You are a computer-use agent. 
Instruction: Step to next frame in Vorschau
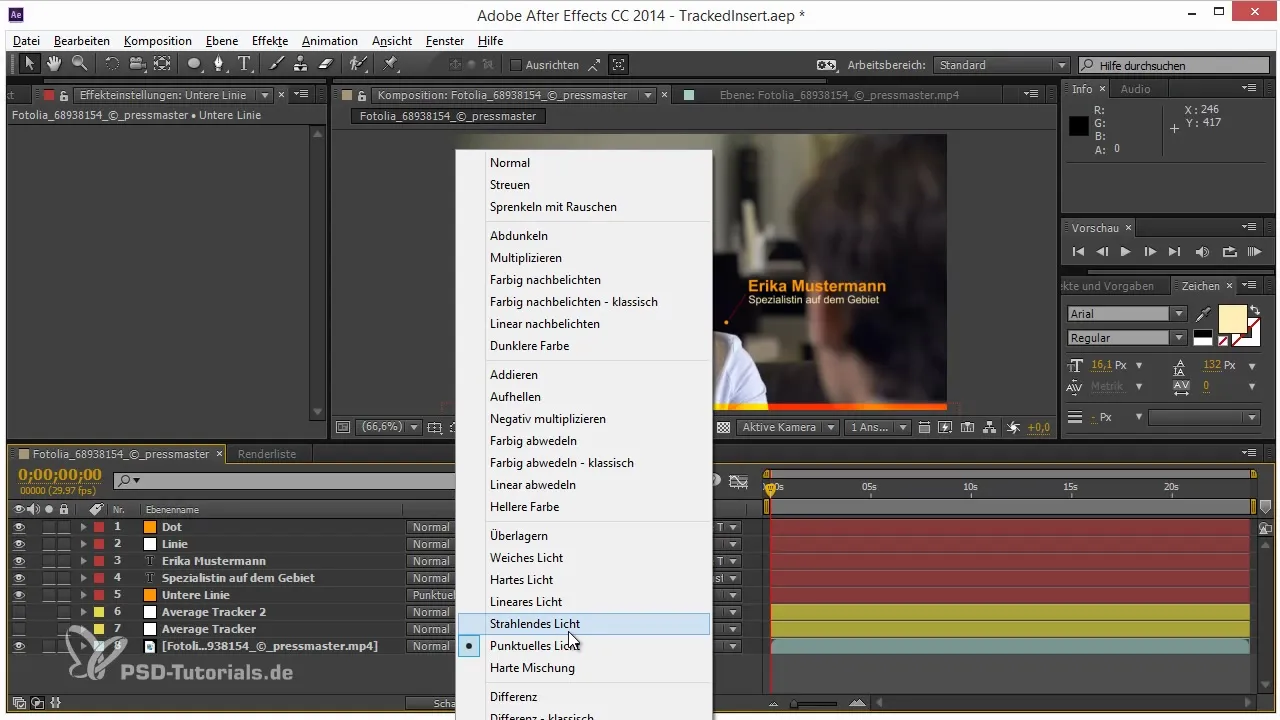point(1150,252)
